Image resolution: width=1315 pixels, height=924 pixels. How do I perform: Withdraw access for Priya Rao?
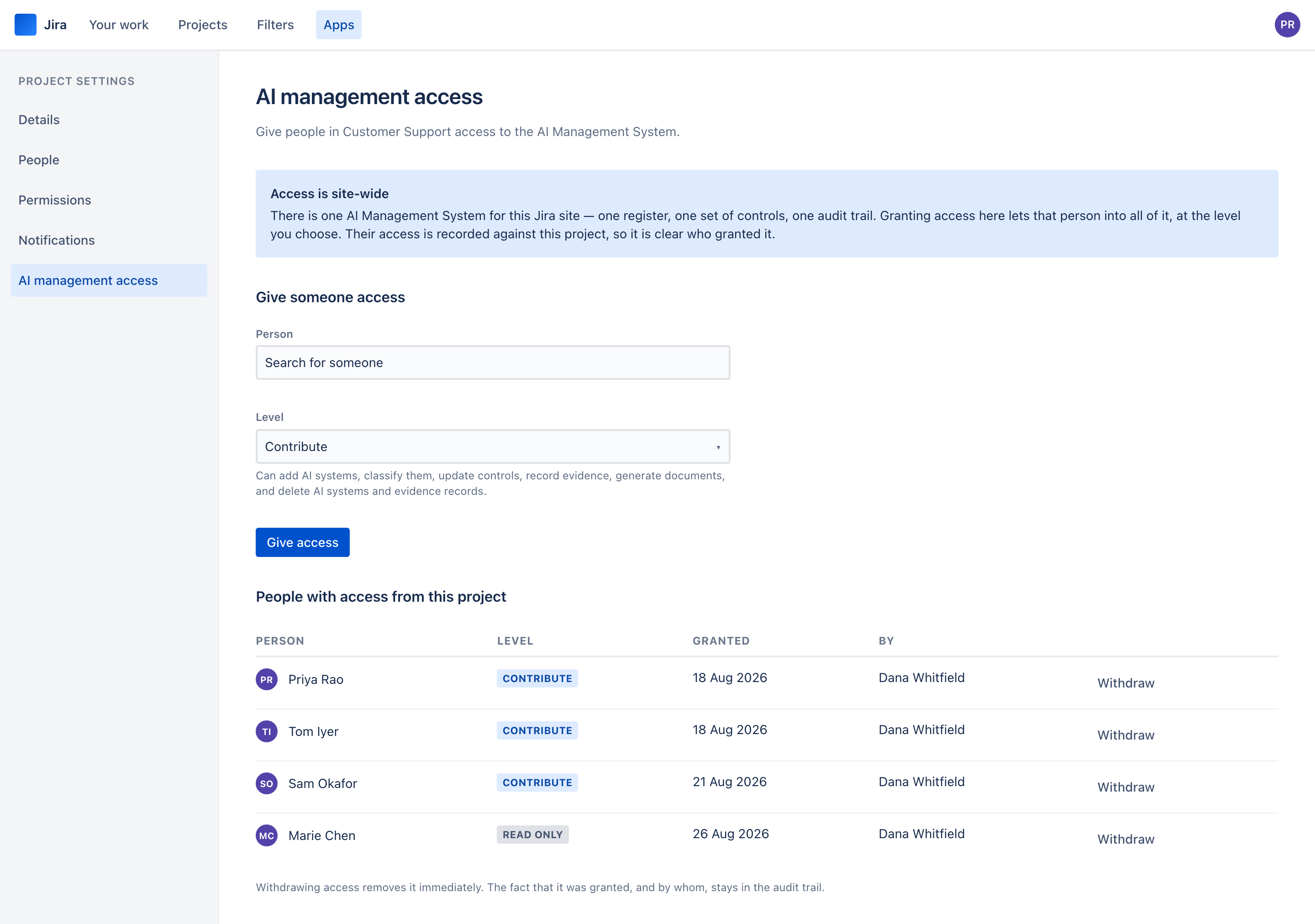point(1126,683)
